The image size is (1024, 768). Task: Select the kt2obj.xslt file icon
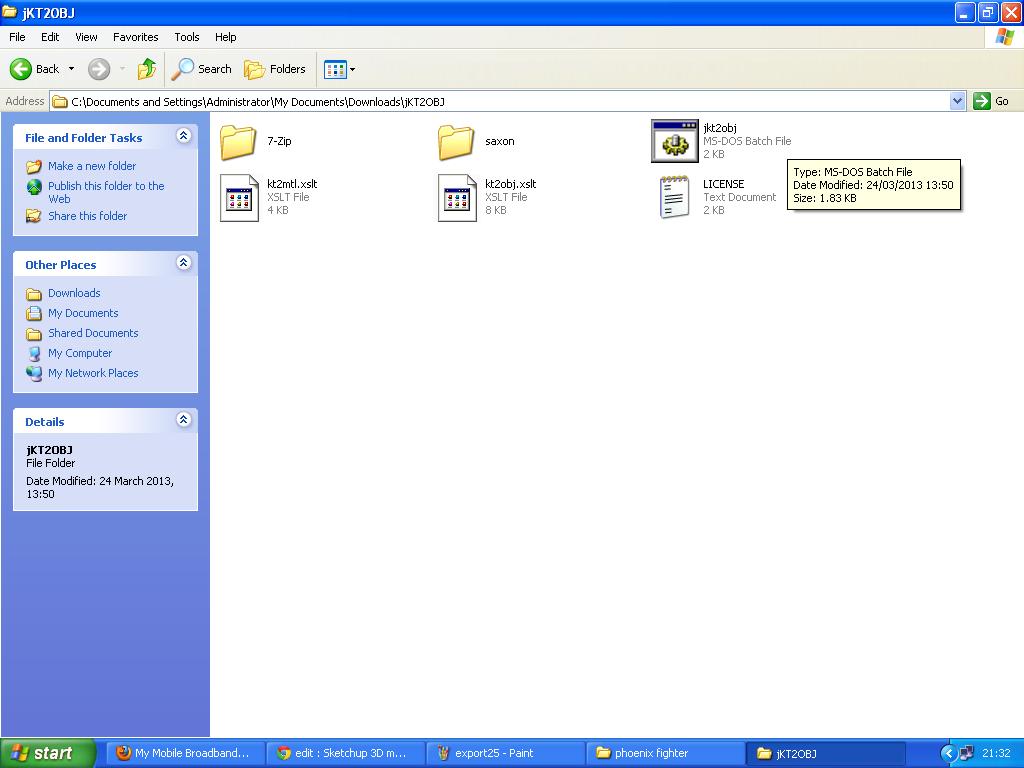click(x=457, y=197)
